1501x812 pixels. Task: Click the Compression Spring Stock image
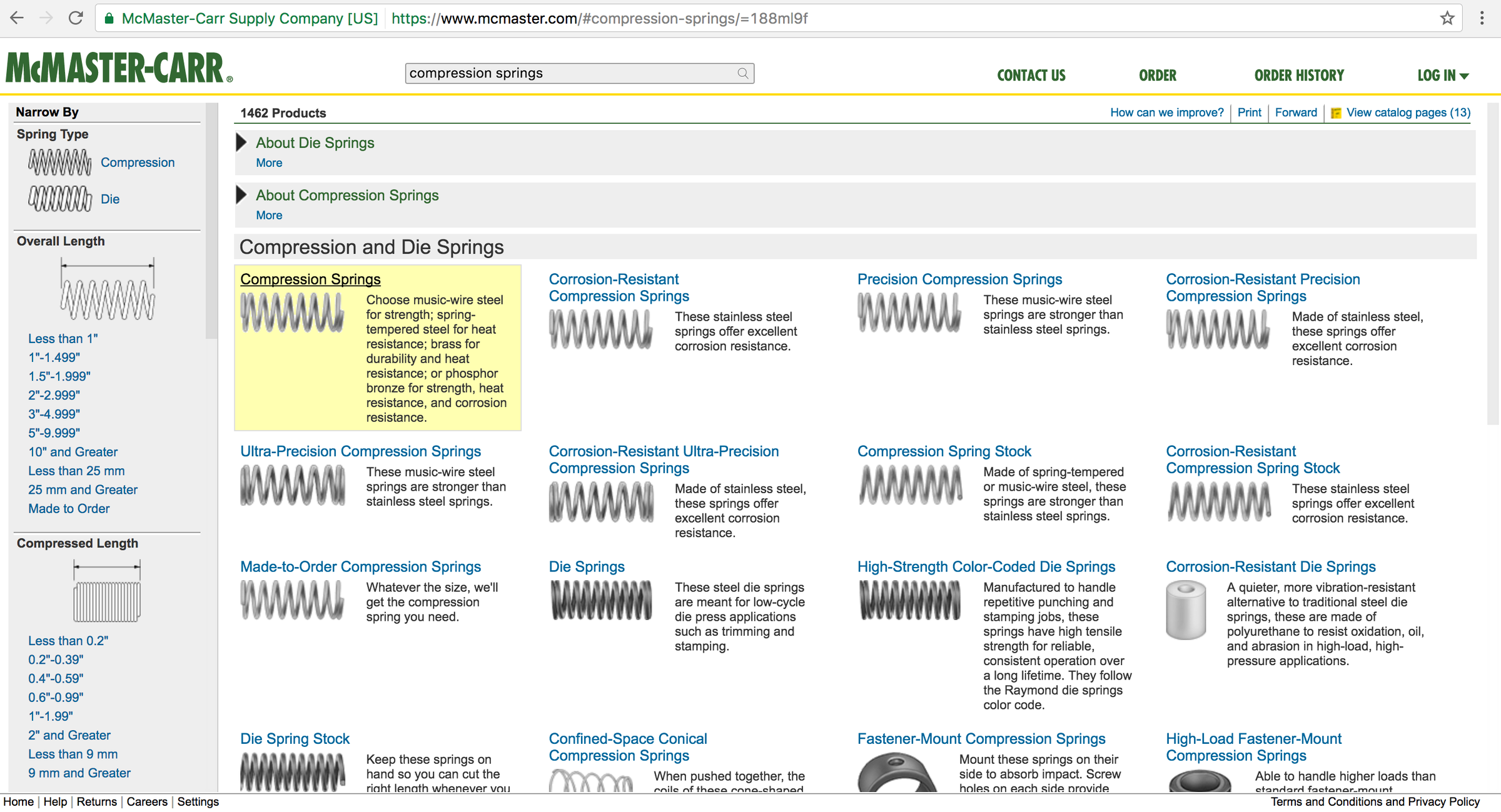910,484
